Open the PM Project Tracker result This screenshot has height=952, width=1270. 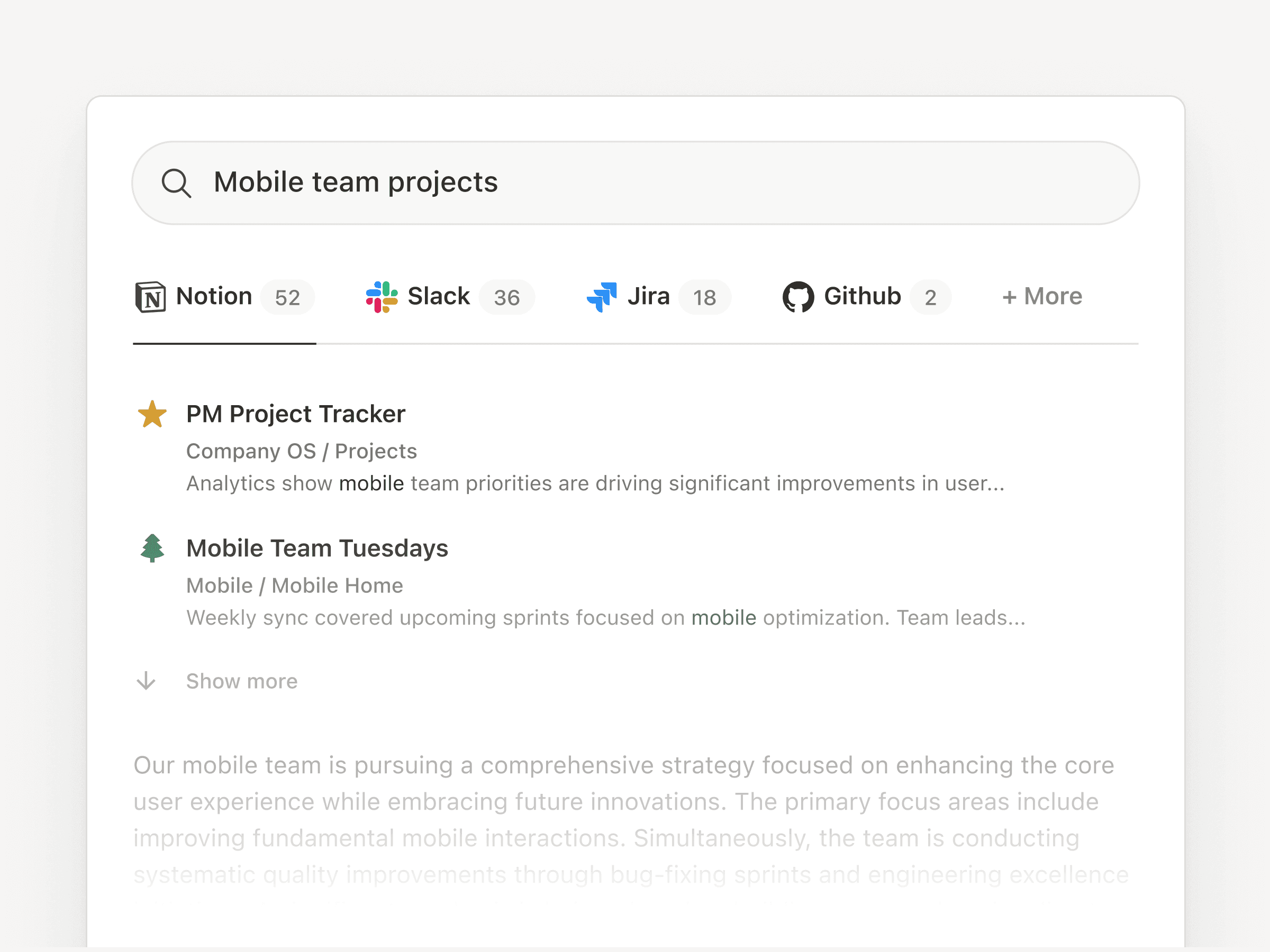point(296,414)
